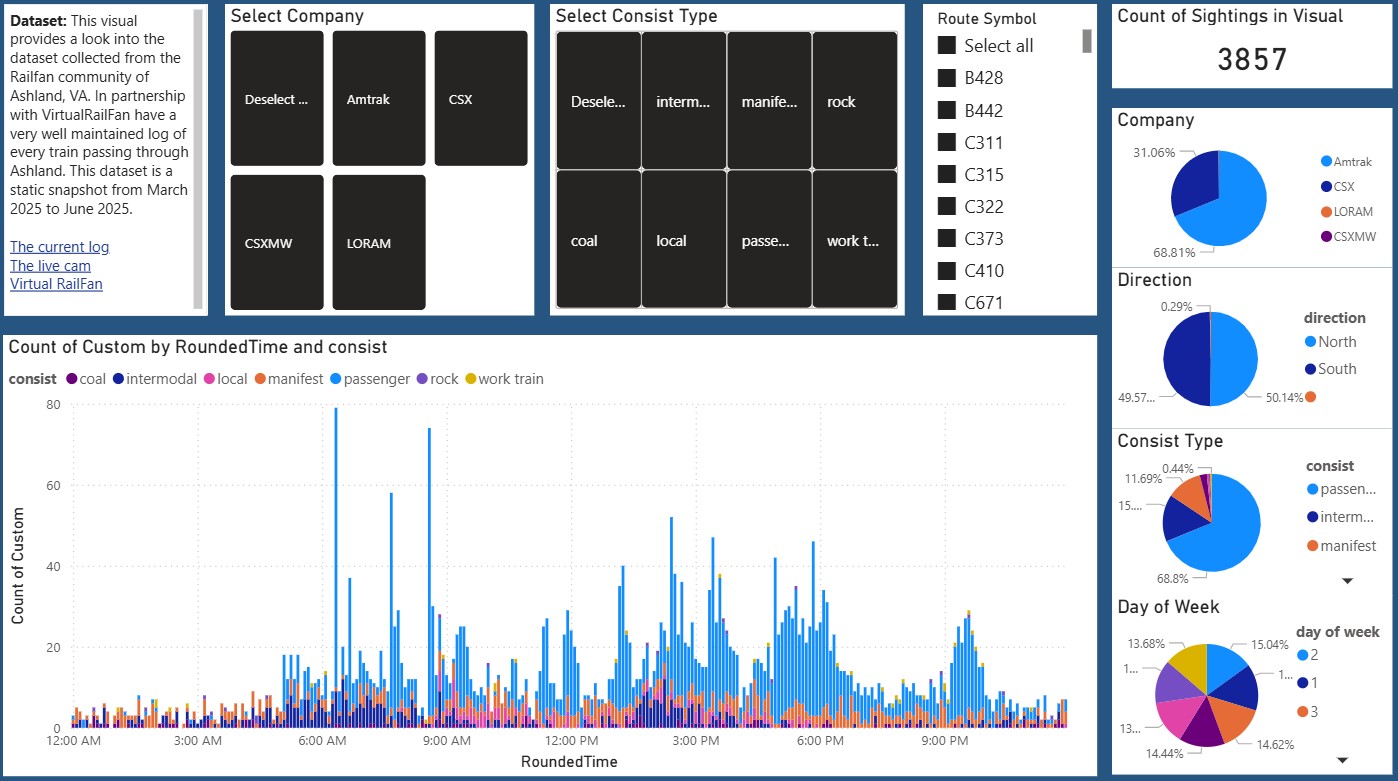
Task: Select the South legend marker in Direction chart
Action: 1310,369
